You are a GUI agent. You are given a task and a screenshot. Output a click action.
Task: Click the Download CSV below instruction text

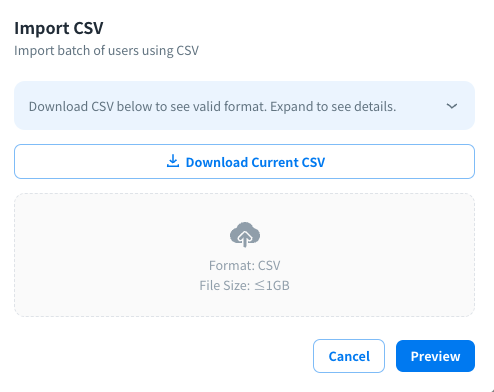click(147, 107)
